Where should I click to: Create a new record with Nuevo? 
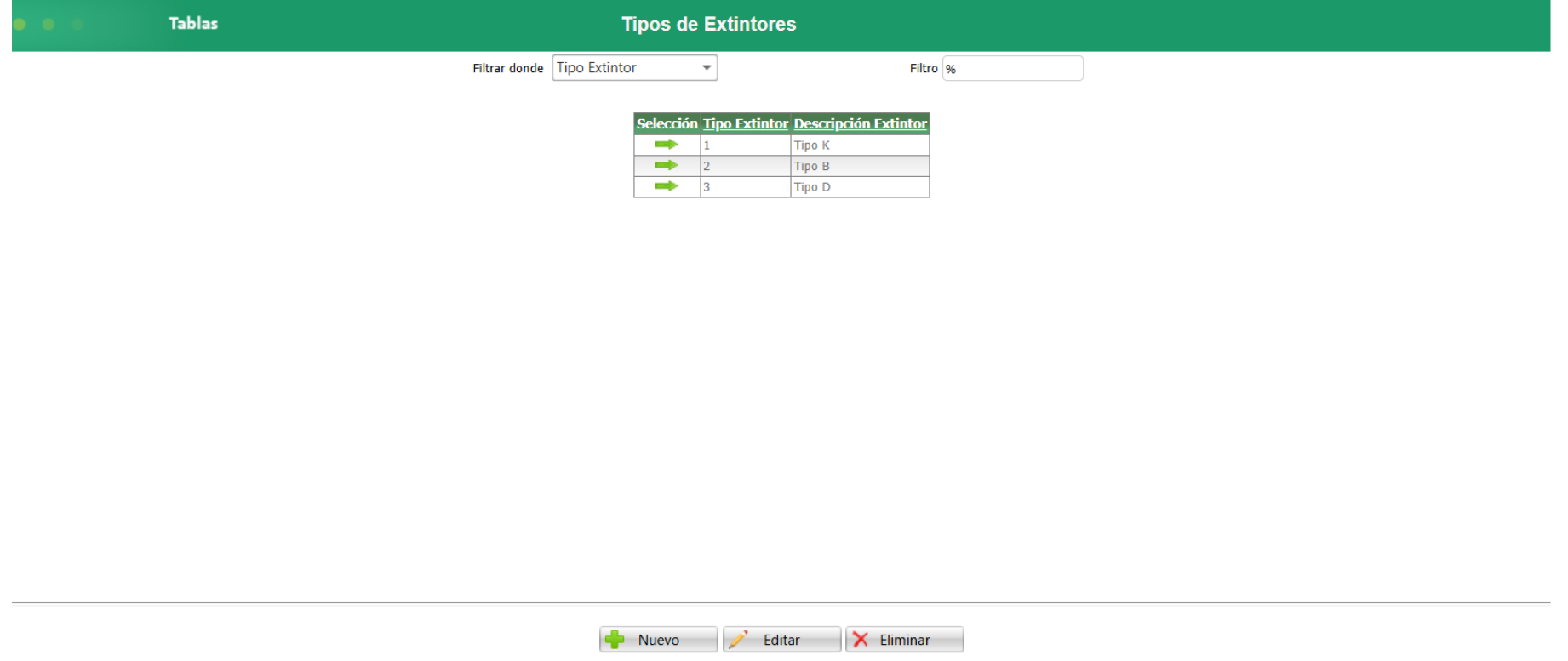pos(658,640)
